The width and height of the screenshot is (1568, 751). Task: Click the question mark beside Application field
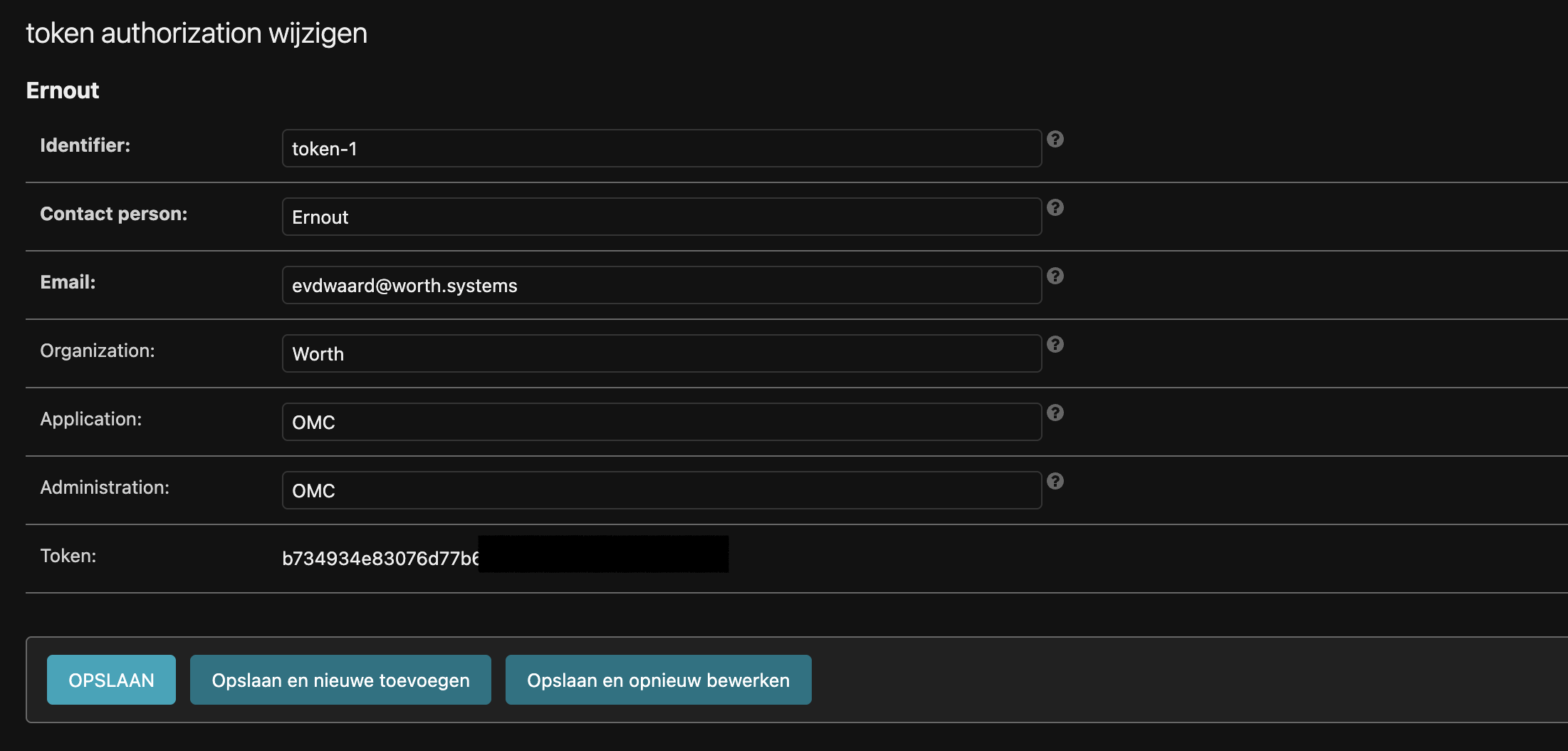pos(1055,413)
